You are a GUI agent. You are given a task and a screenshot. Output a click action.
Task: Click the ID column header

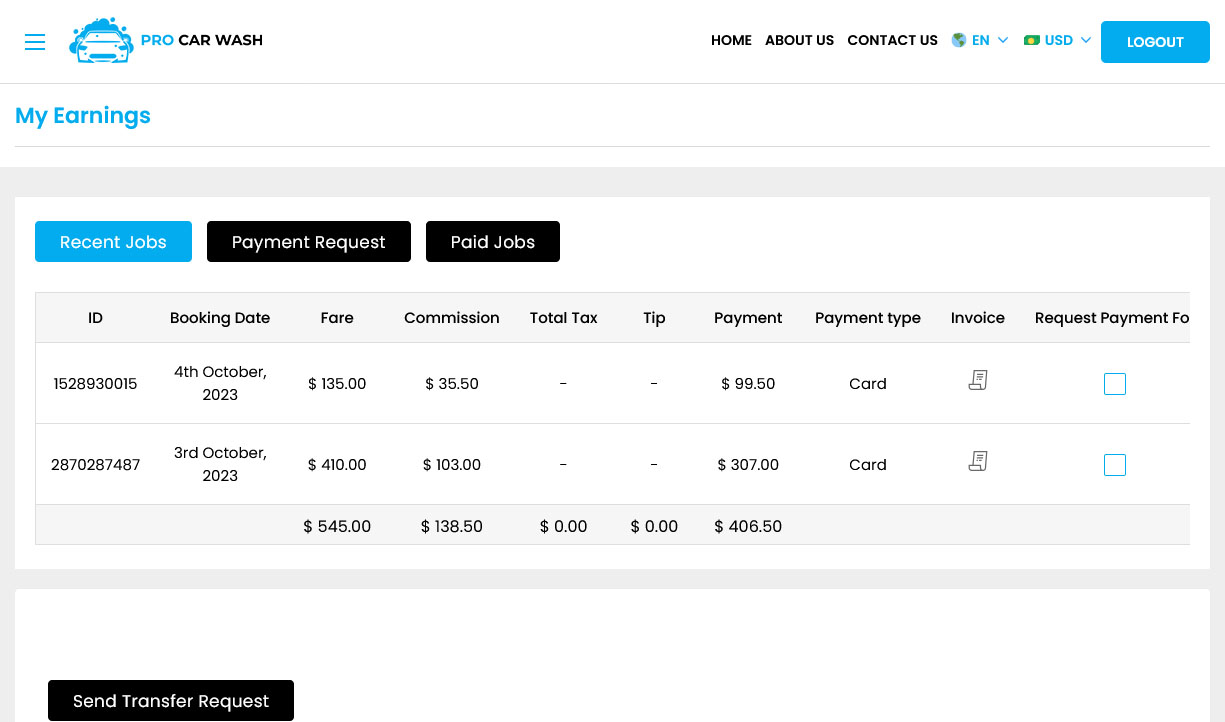coord(95,318)
